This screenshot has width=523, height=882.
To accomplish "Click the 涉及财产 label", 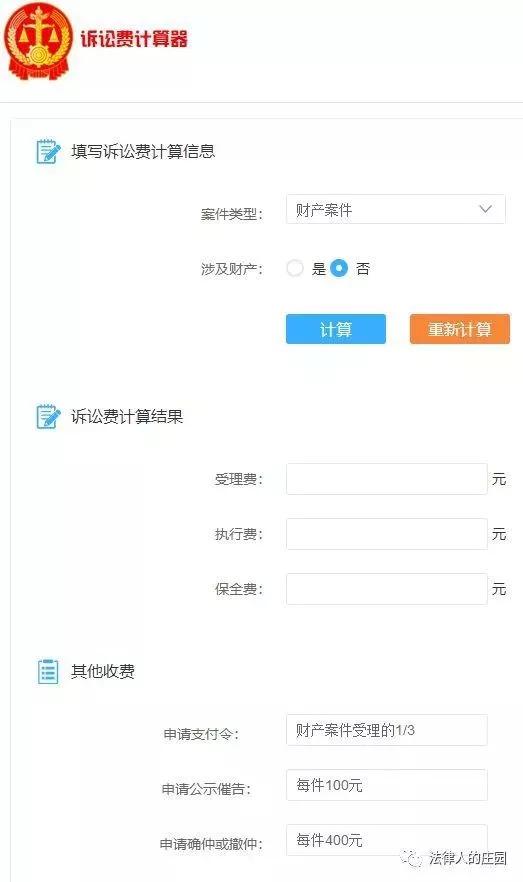I will (x=232, y=269).
